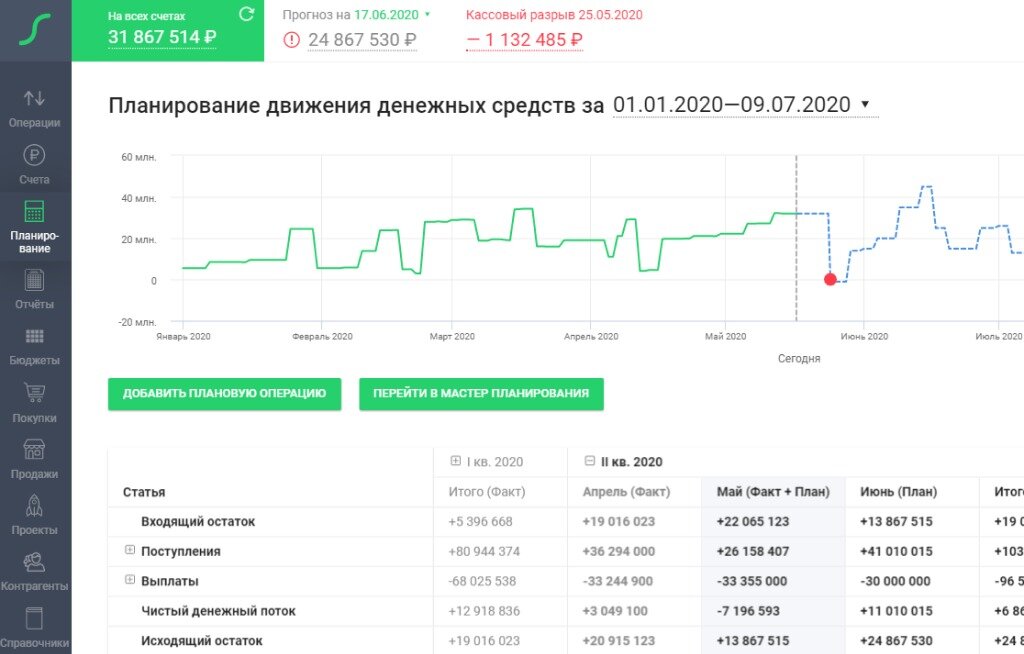Open the Продажи storefront icon
Screen dimensions: 1024x654
(x=35, y=449)
